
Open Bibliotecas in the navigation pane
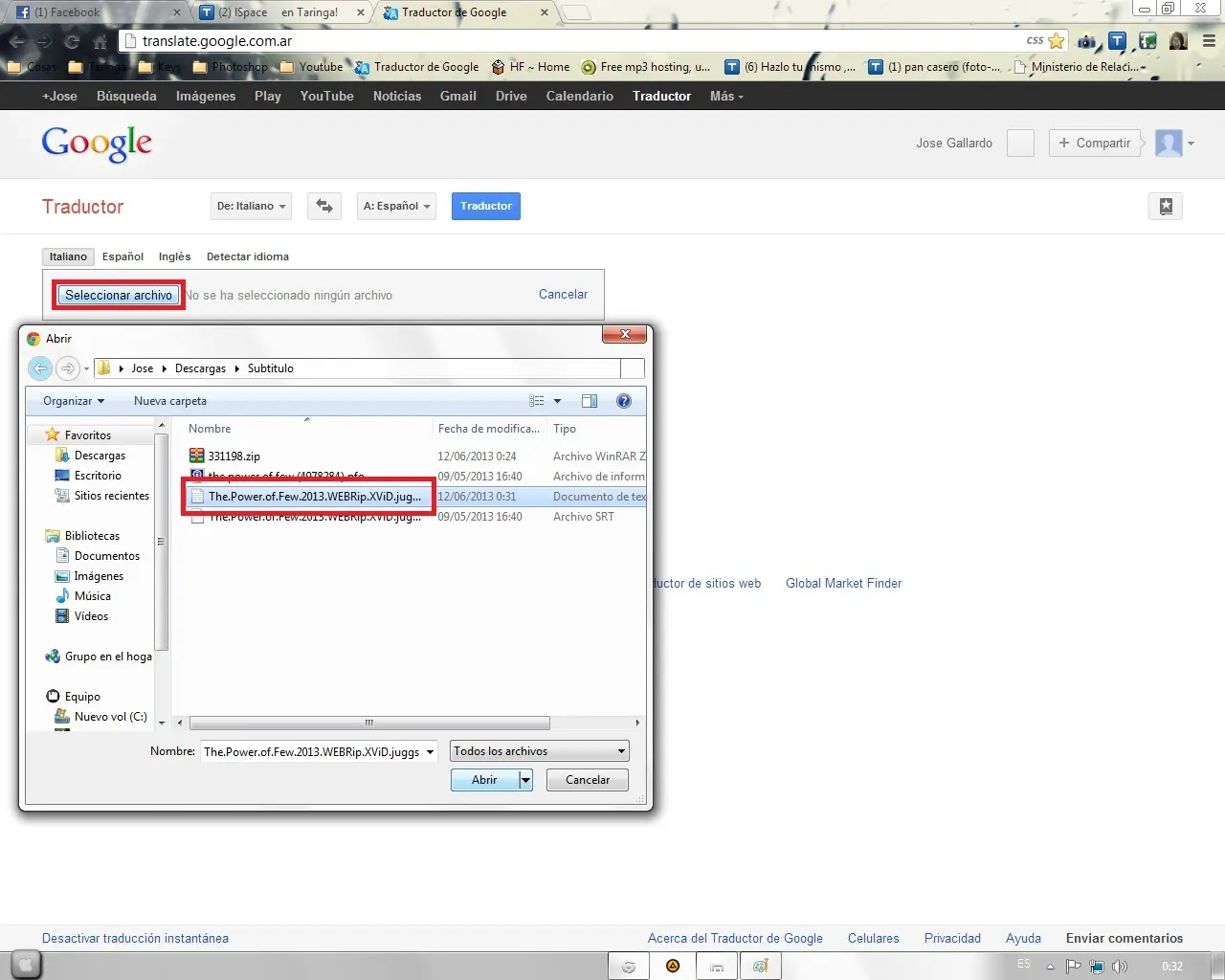click(x=92, y=536)
